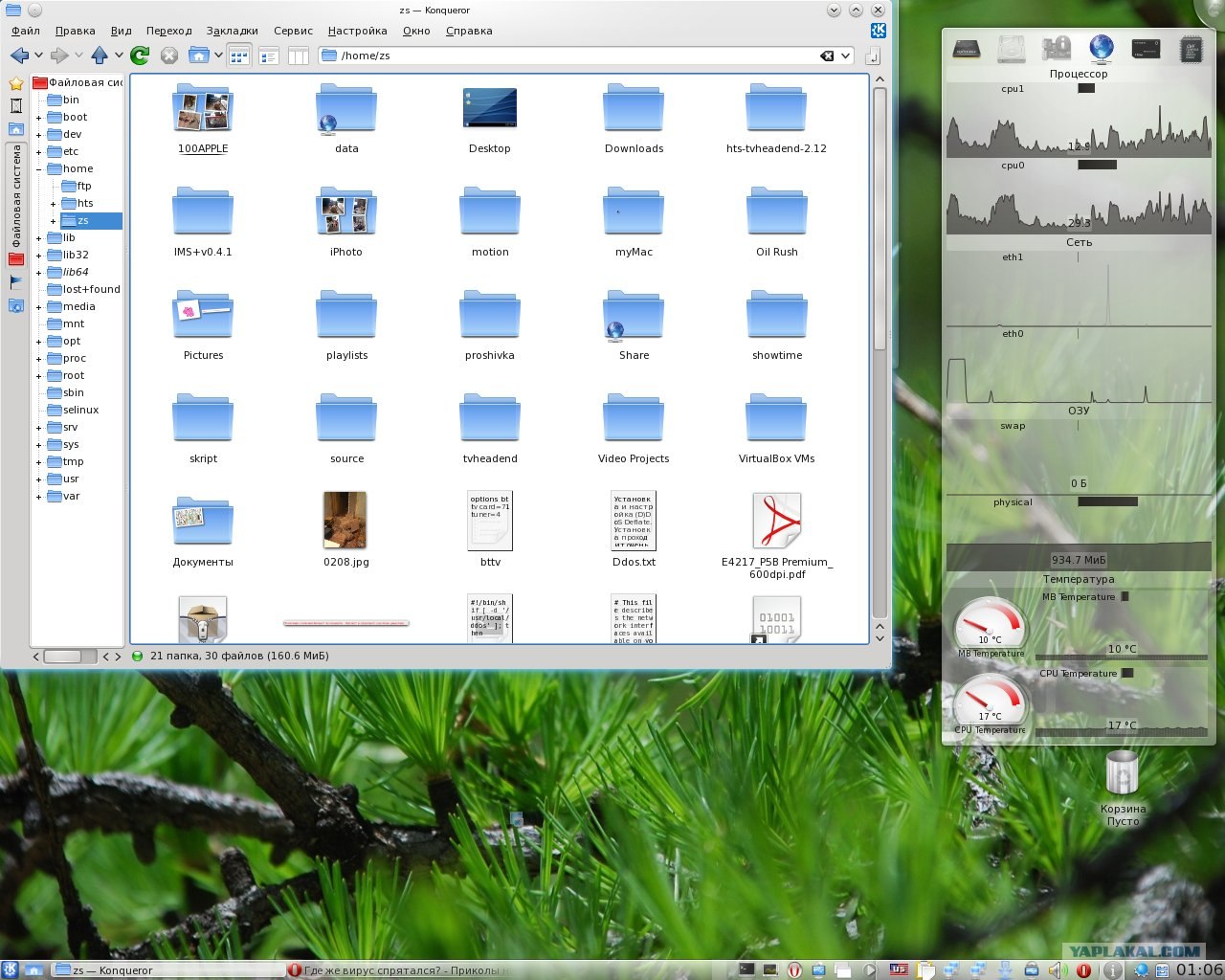Switch to icons view mode
This screenshot has height=980, width=1225.
coord(239,56)
